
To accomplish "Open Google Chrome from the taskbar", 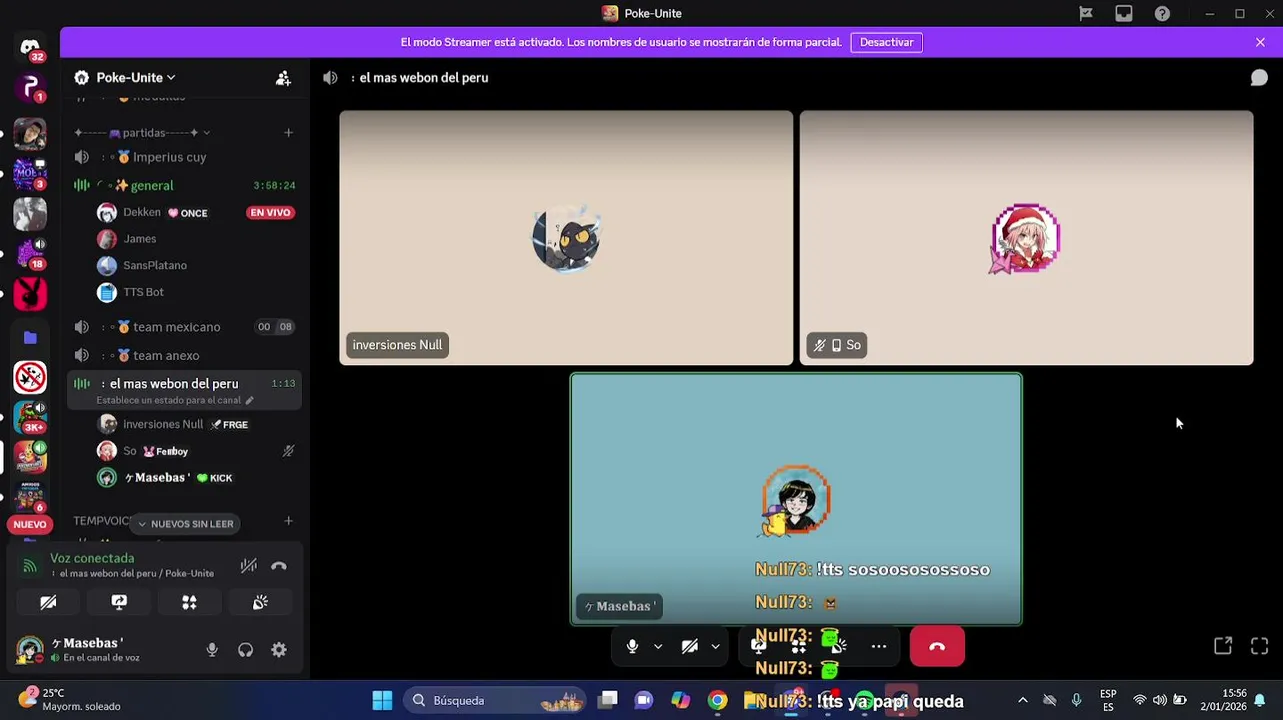I will [x=717, y=700].
